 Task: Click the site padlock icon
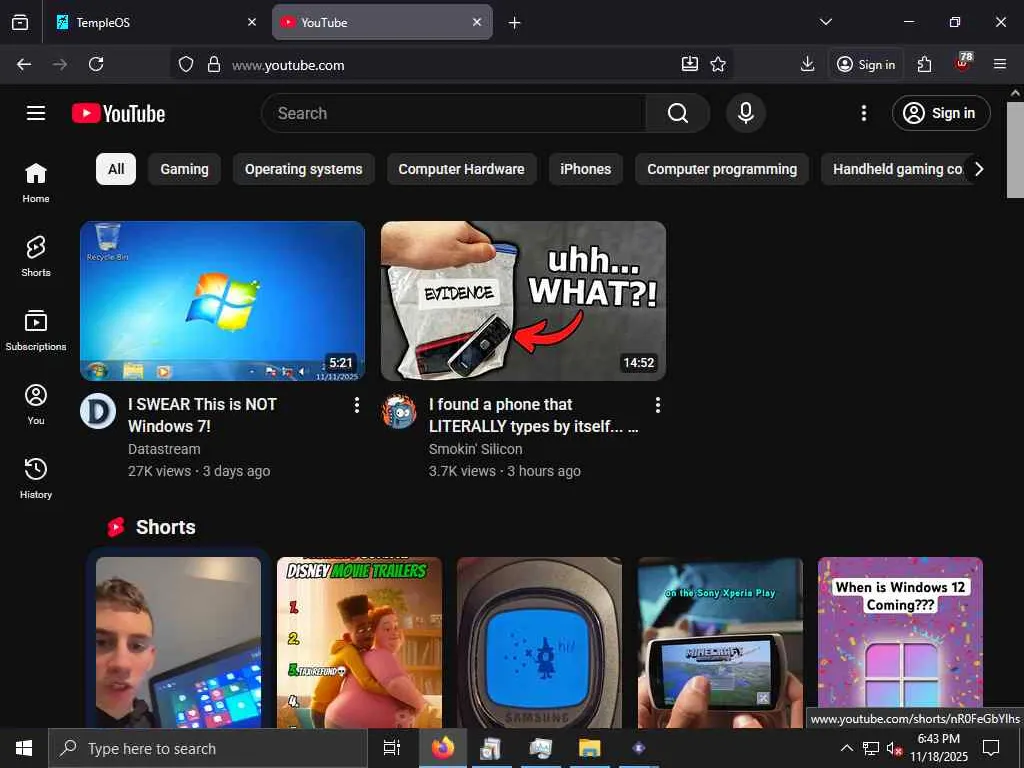tap(214, 64)
